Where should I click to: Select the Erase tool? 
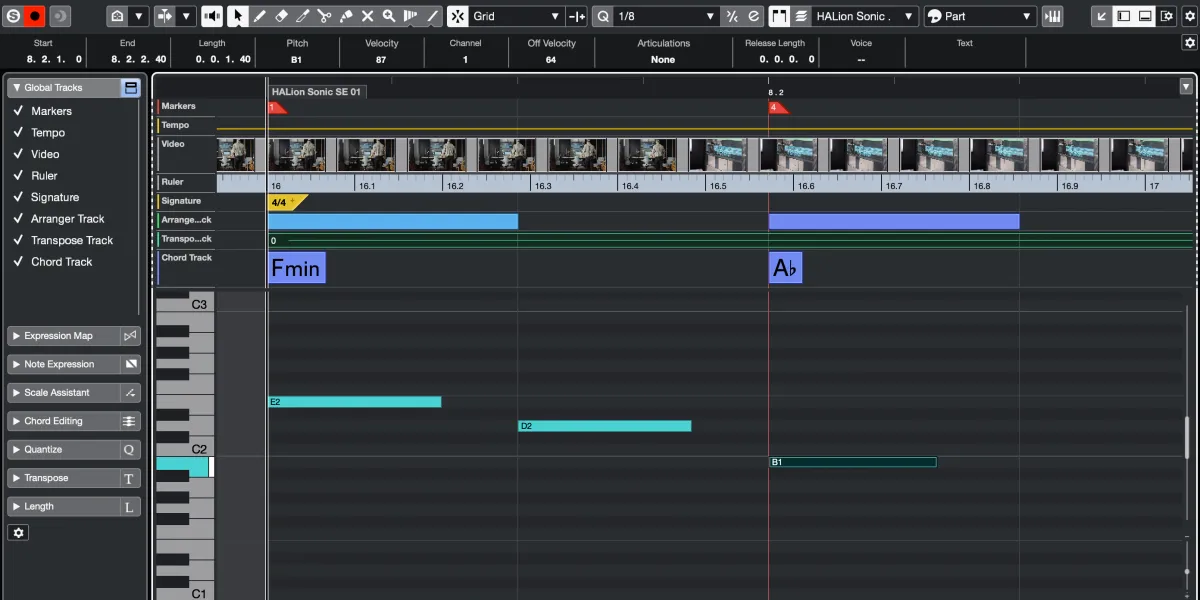[x=281, y=16]
